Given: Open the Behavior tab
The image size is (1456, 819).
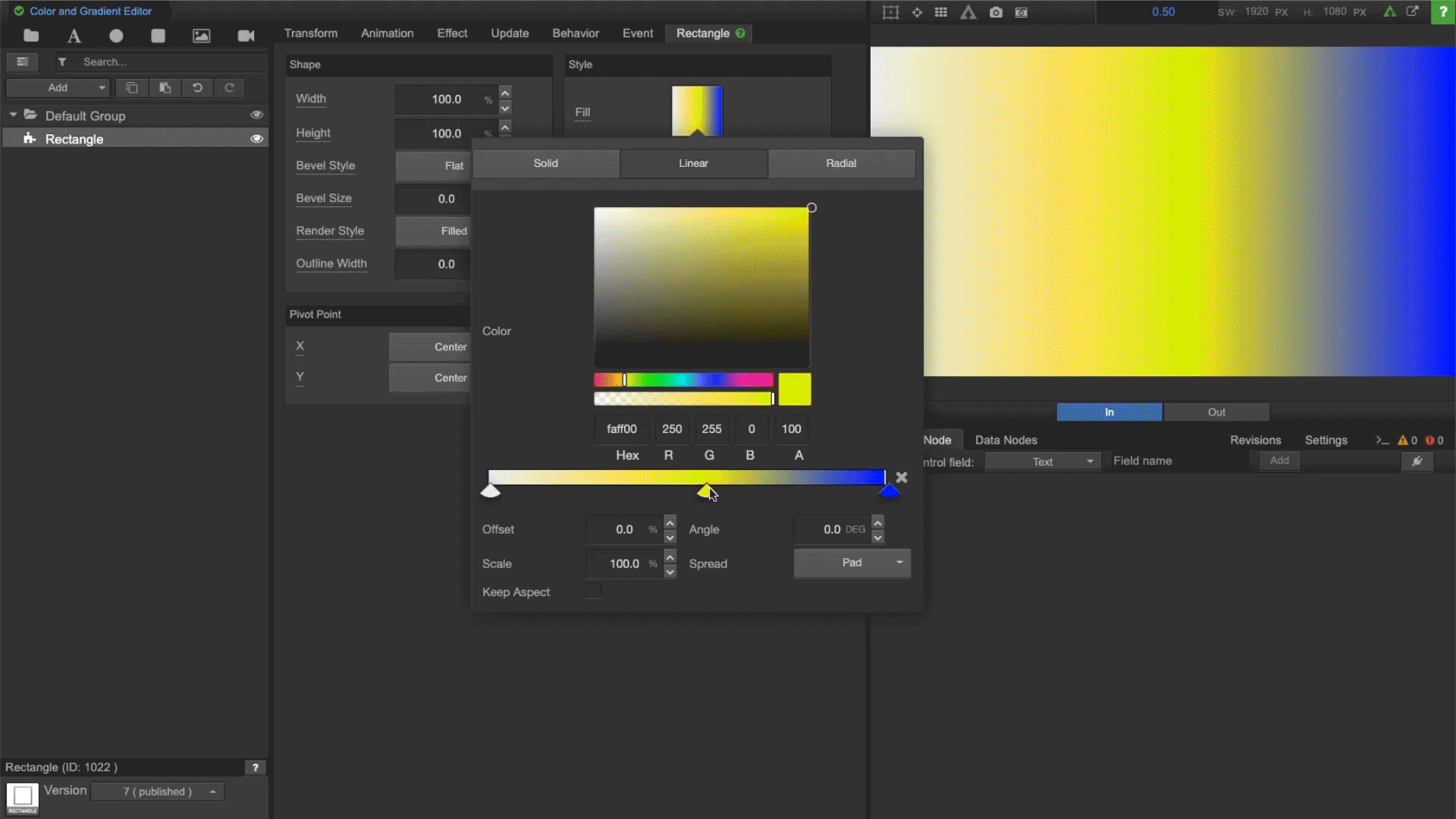Looking at the screenshot, I should click(x=576, y=33).
